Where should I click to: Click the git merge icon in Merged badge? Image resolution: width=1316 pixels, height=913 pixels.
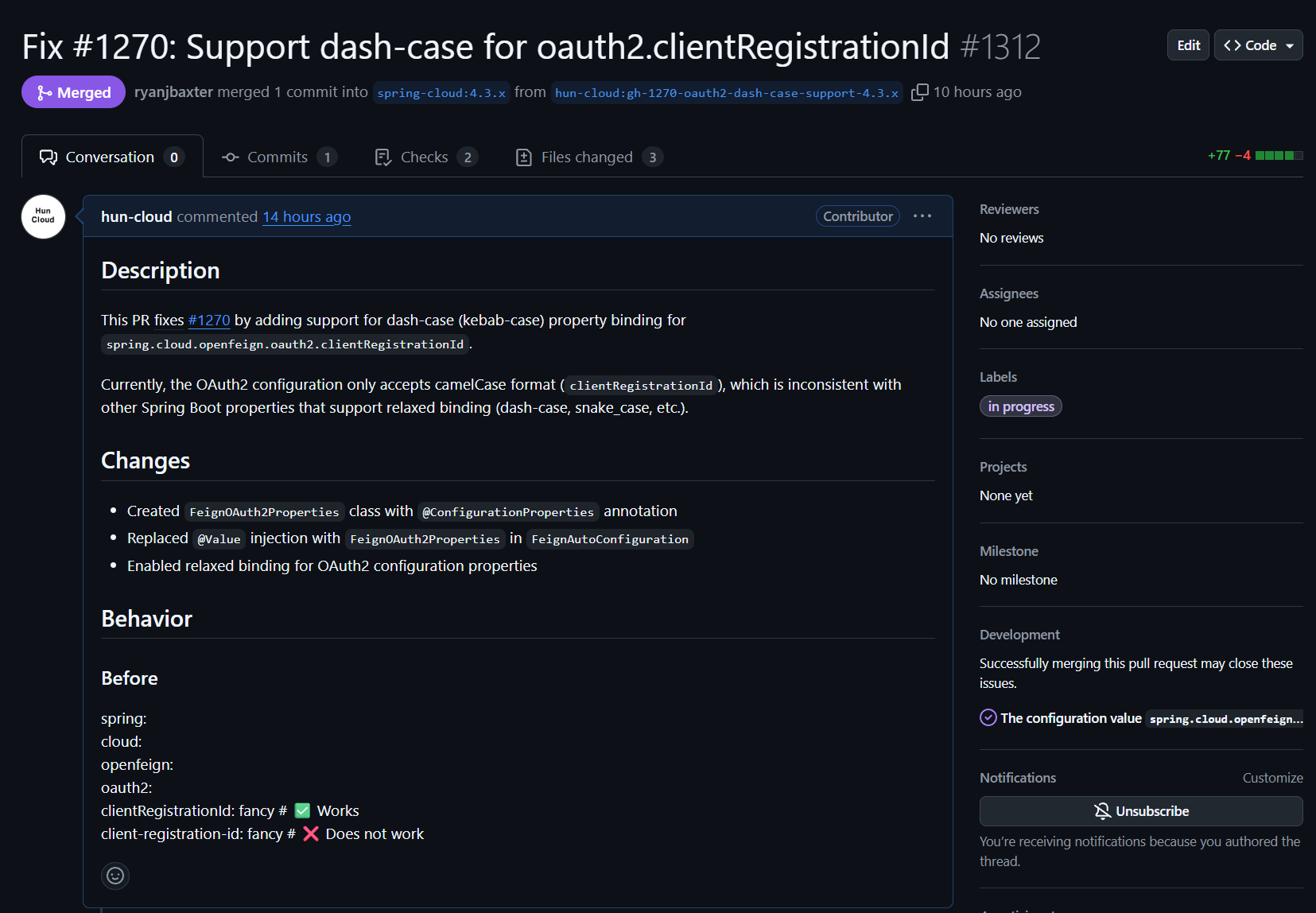[x=45, y=93]
